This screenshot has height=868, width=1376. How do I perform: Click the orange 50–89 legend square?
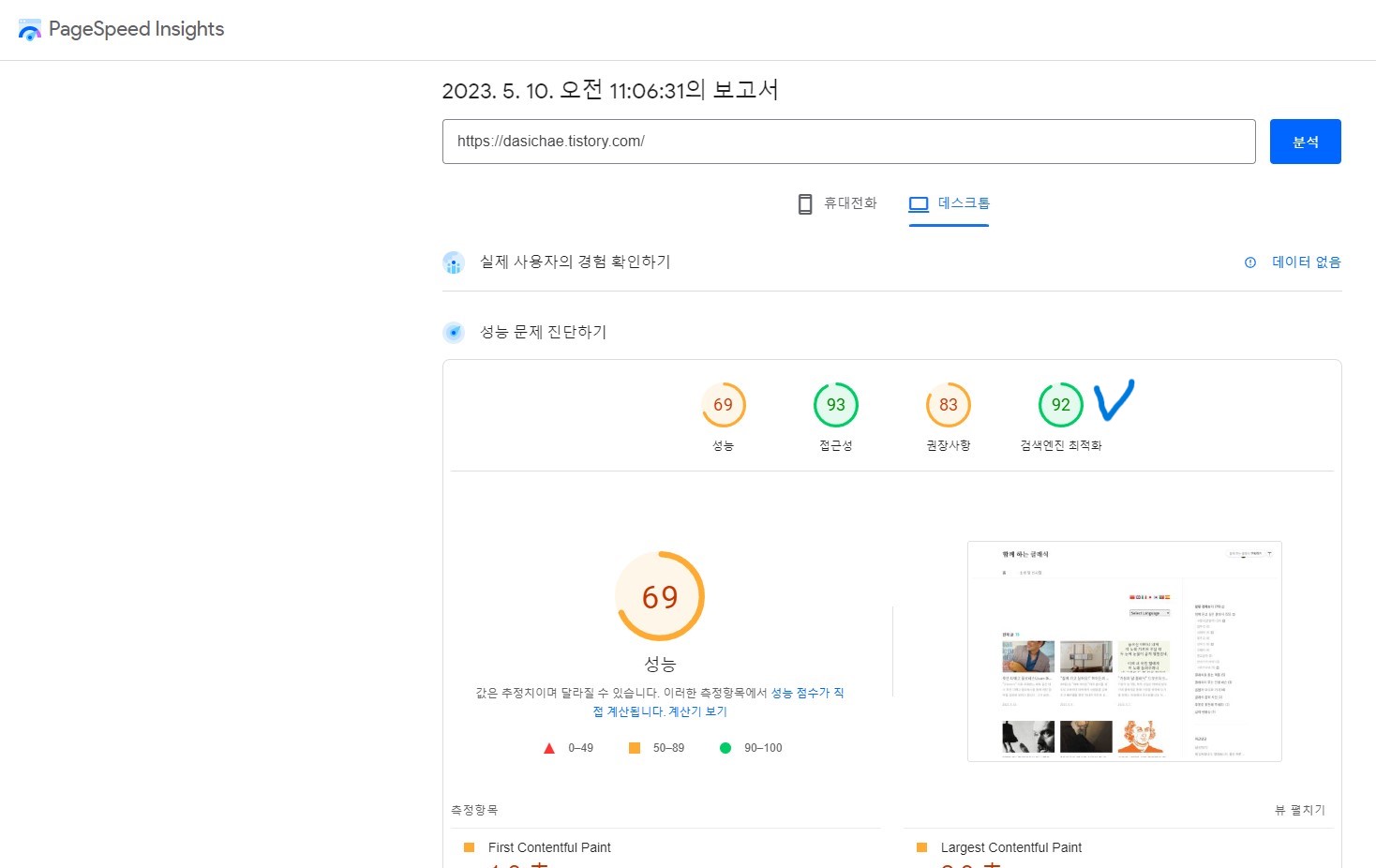click(633, 747)
